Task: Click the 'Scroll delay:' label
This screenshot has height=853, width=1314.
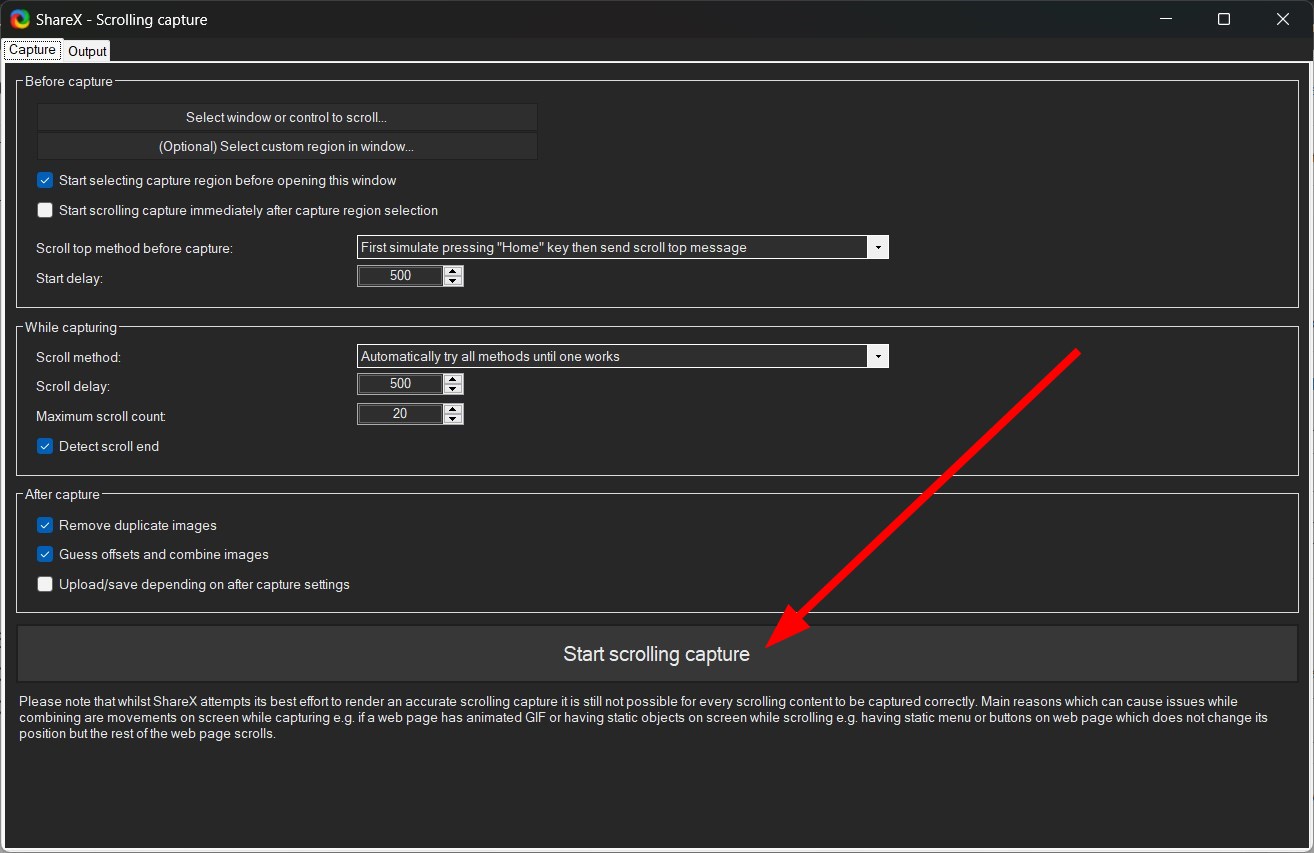Action: coord(73,386)
